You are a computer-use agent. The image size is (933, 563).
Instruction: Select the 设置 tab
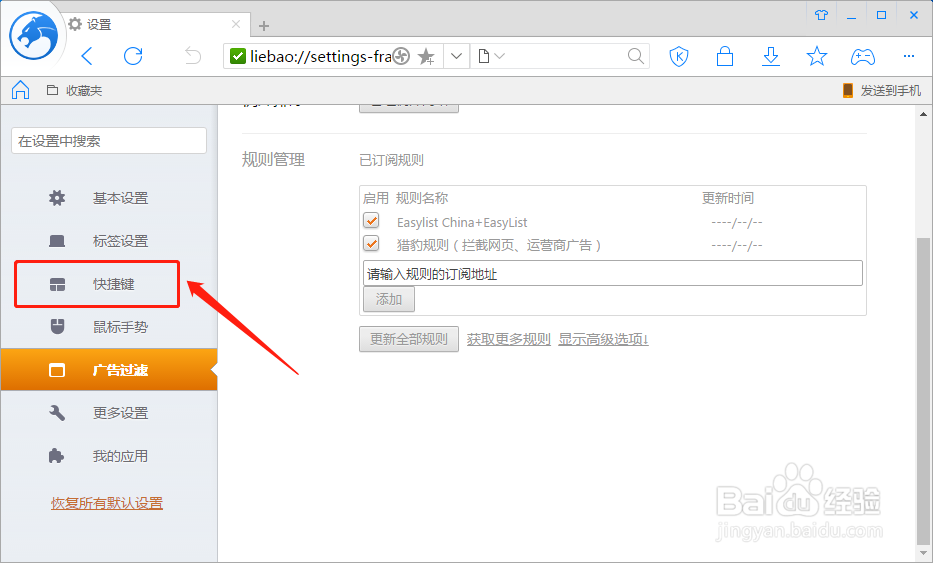[155, 24]
